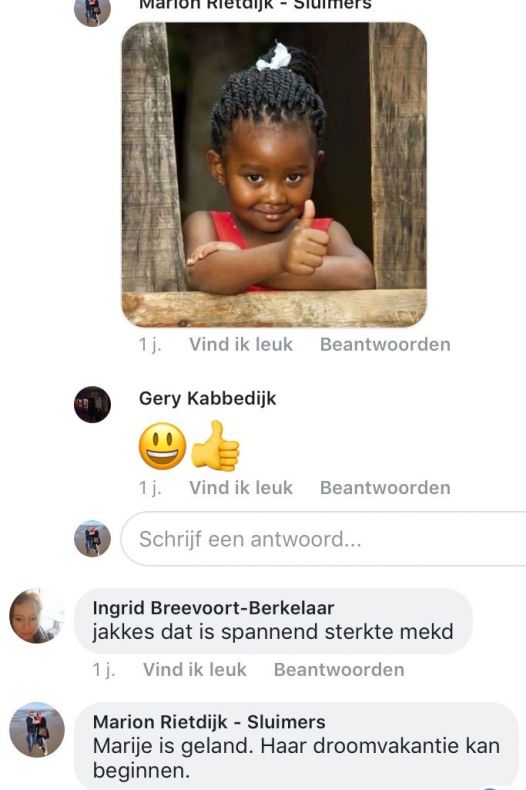Image resolution: width=526 pixels, height=790 pixels.
Task: Reply to the photo comment via 'Beantwoorden'
Action: [x=385, y=345]
